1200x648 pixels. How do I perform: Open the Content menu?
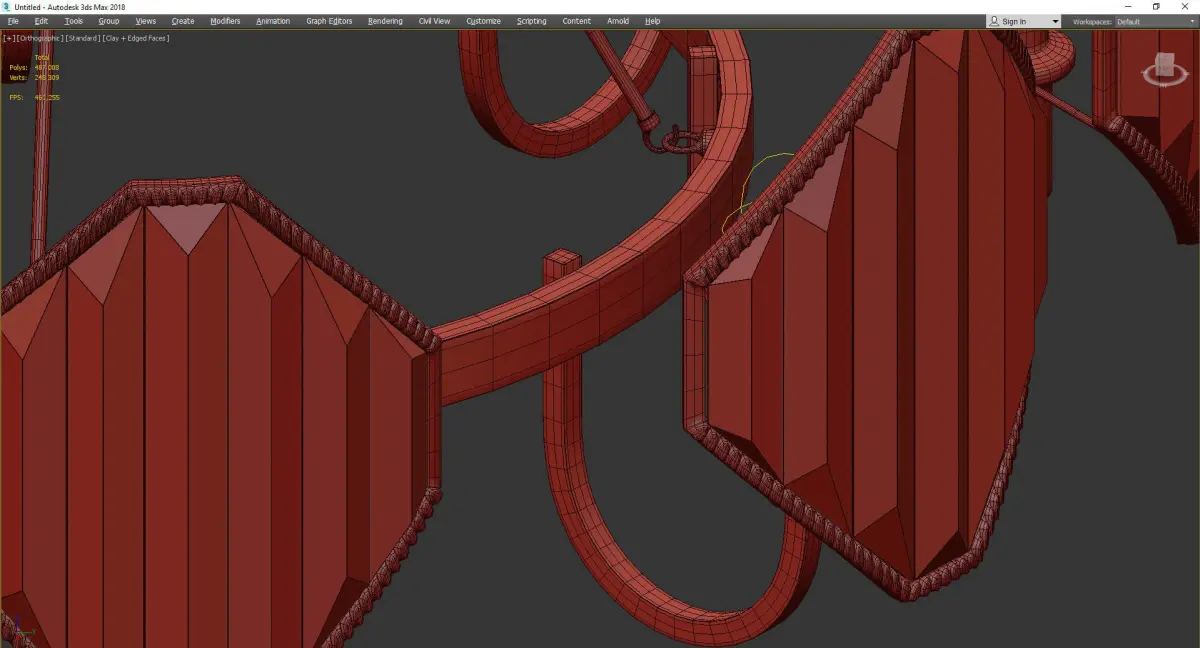click(x=576, y=21)
